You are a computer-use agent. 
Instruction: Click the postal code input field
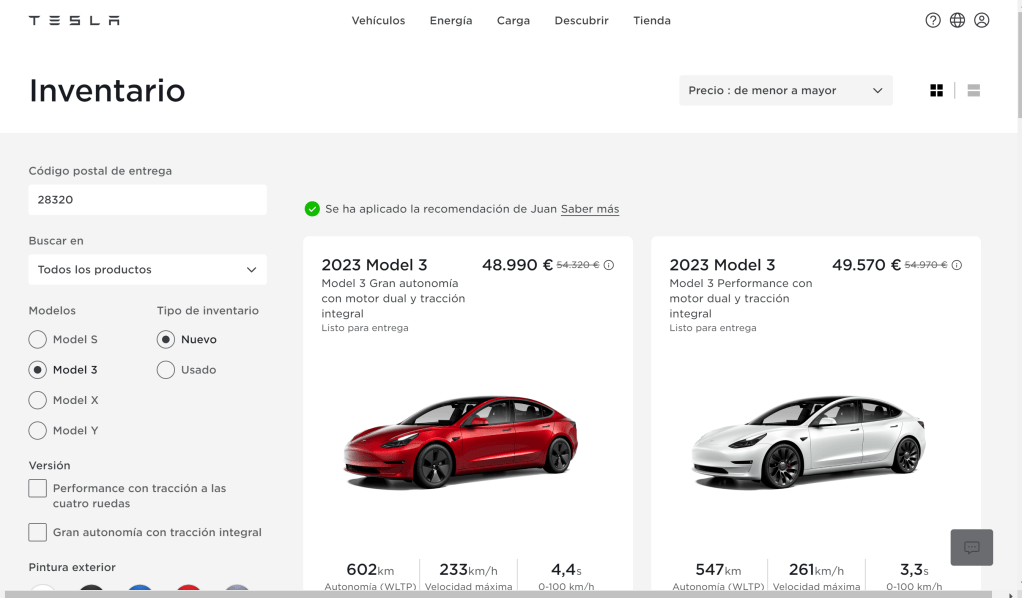click(147, 200)
